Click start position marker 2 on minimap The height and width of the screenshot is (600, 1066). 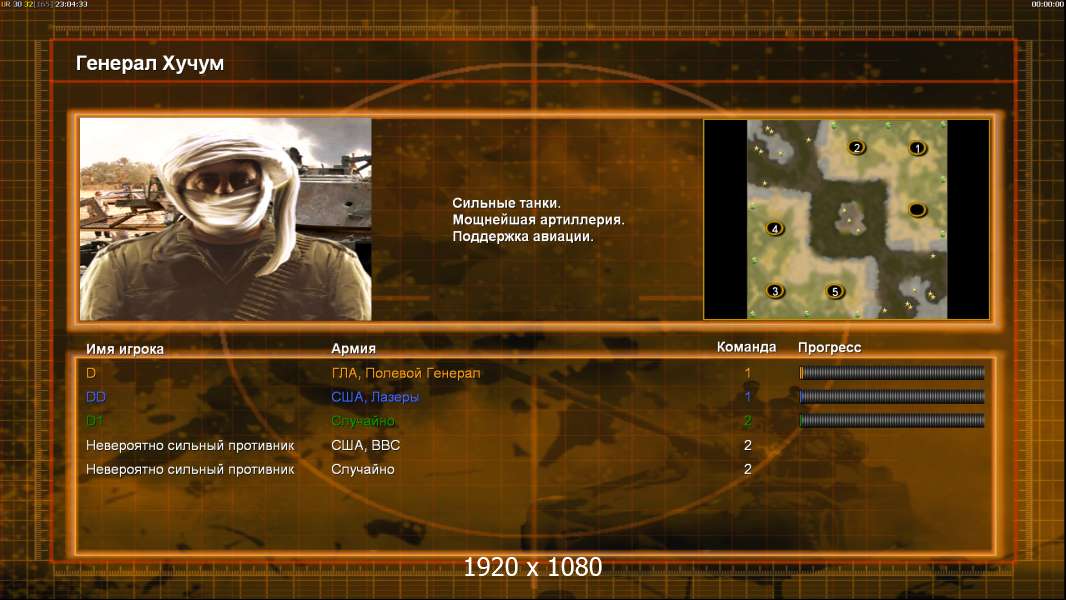click(857, 147)
